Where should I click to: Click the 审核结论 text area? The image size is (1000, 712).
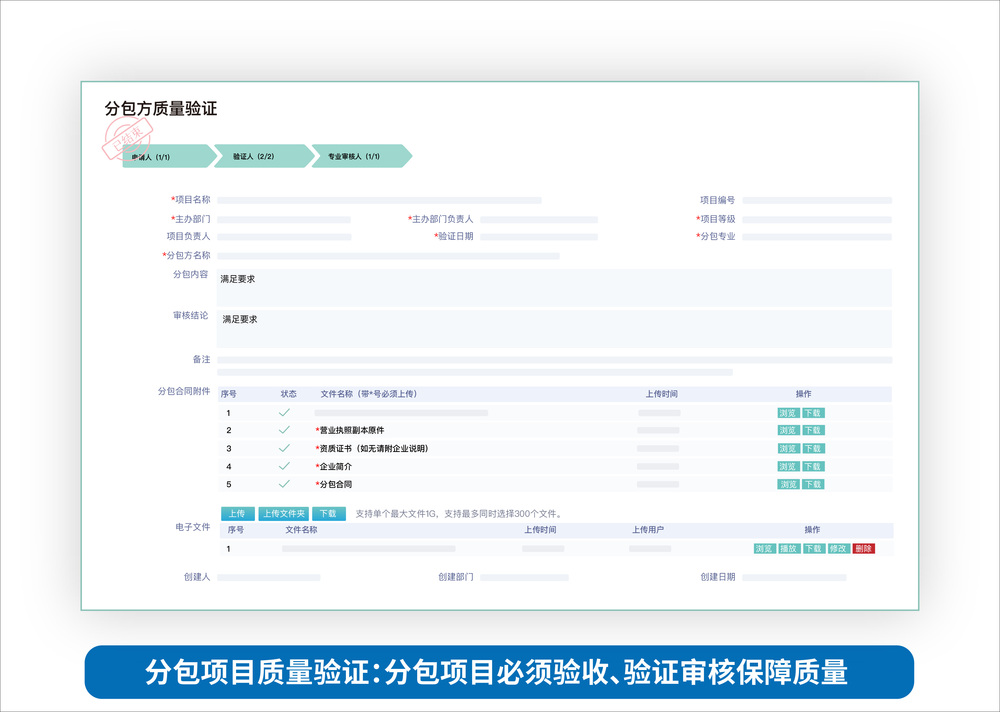pos(554,329)
